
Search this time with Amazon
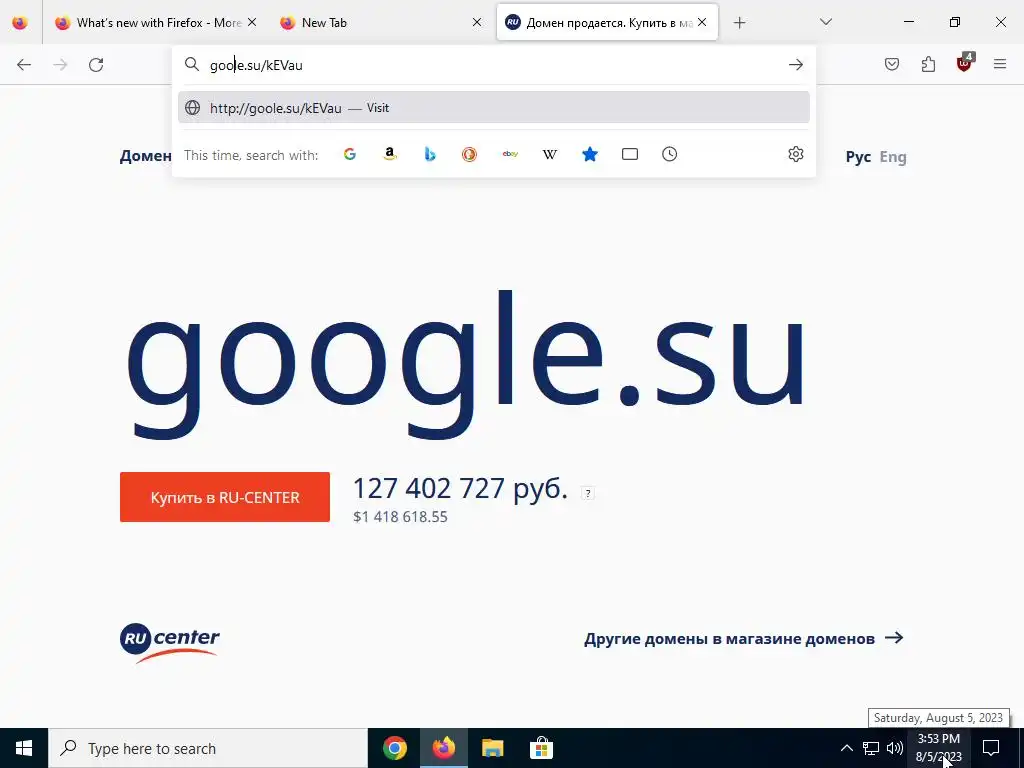click(x=390, y=154)
